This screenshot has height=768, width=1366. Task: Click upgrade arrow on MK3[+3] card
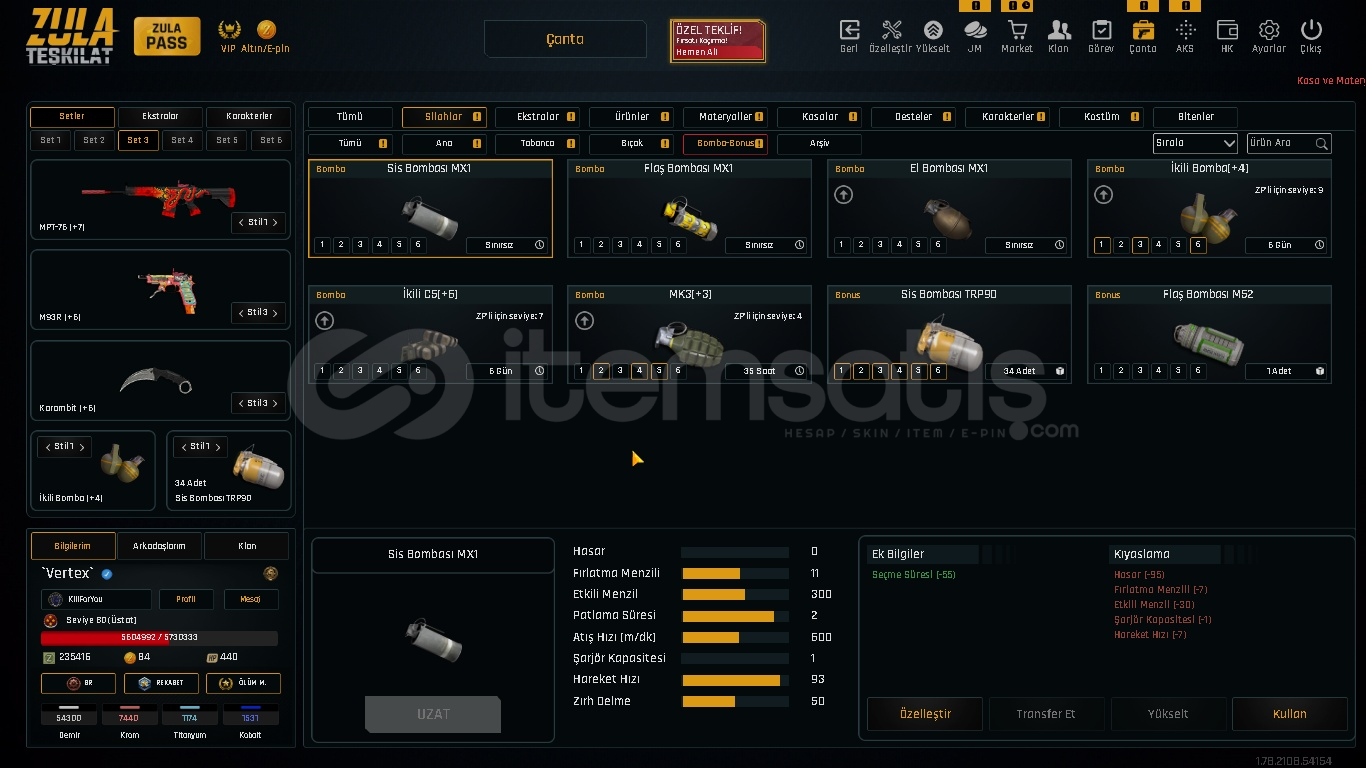click(x=584, y=321)
